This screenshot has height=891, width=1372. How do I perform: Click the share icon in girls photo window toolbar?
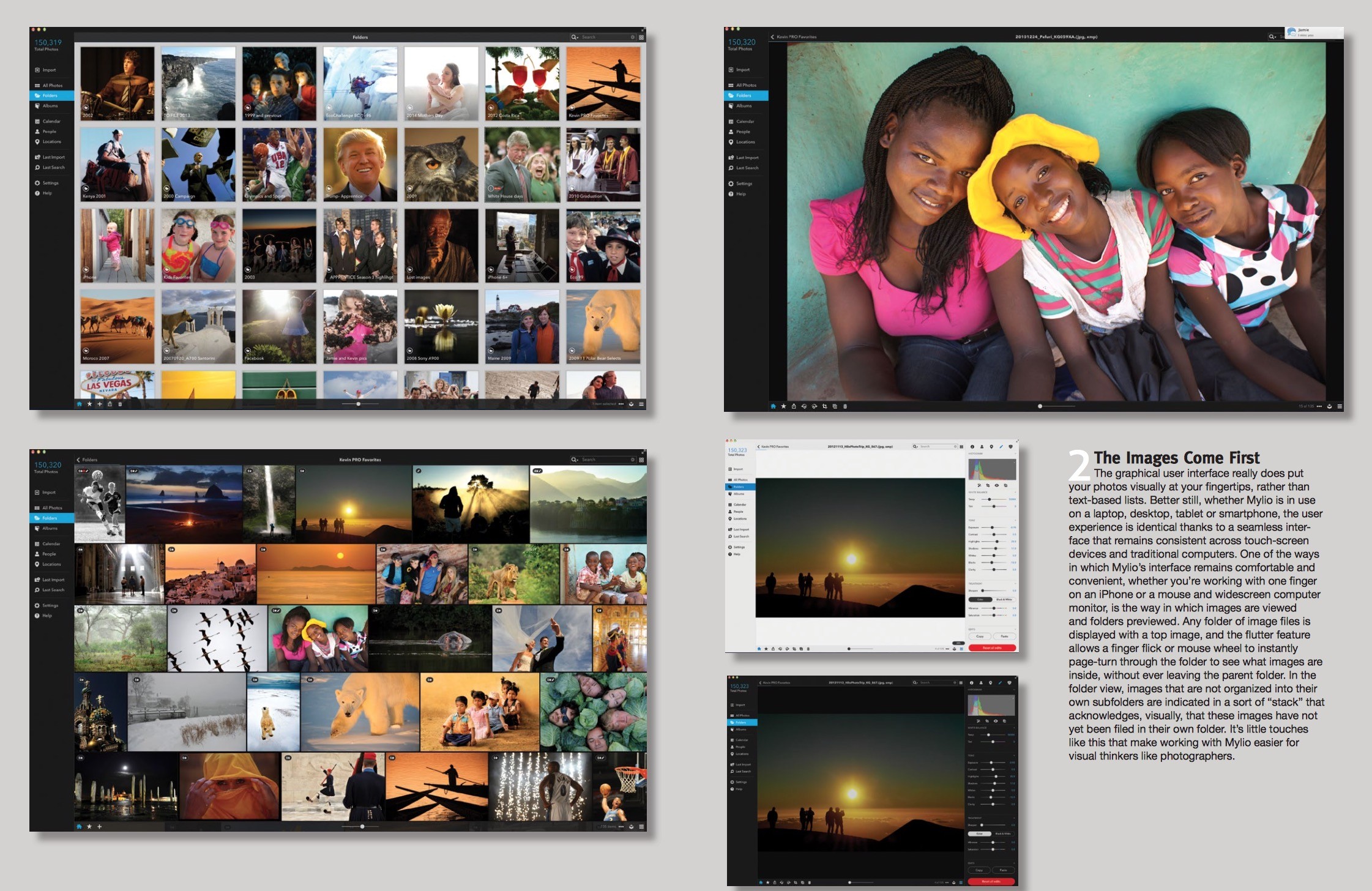coord(794,406)
